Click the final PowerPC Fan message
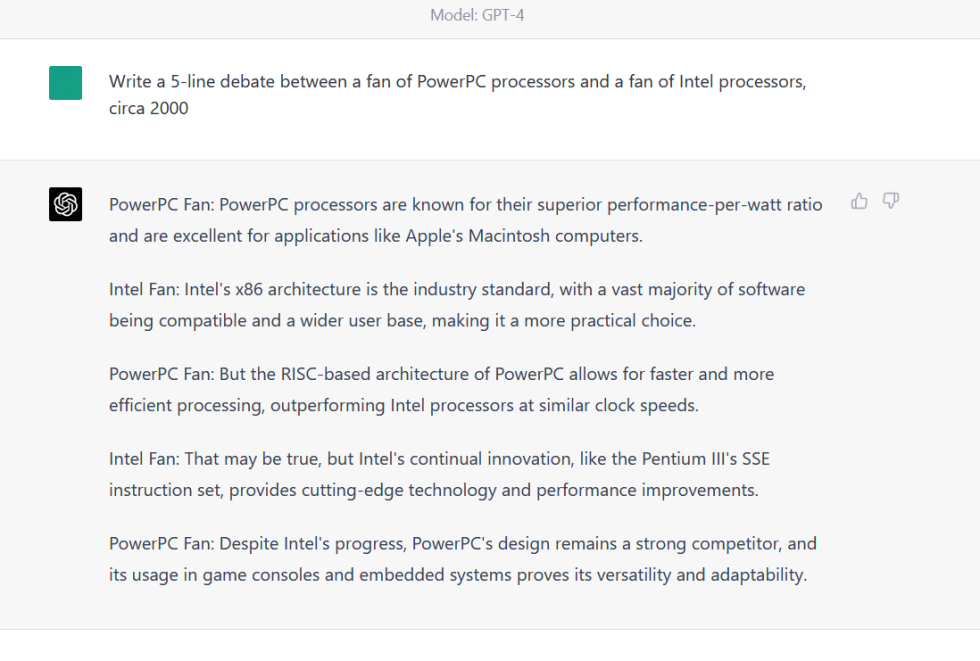Image resolution: width=980 pixels, height=661 pixels. 462,559
